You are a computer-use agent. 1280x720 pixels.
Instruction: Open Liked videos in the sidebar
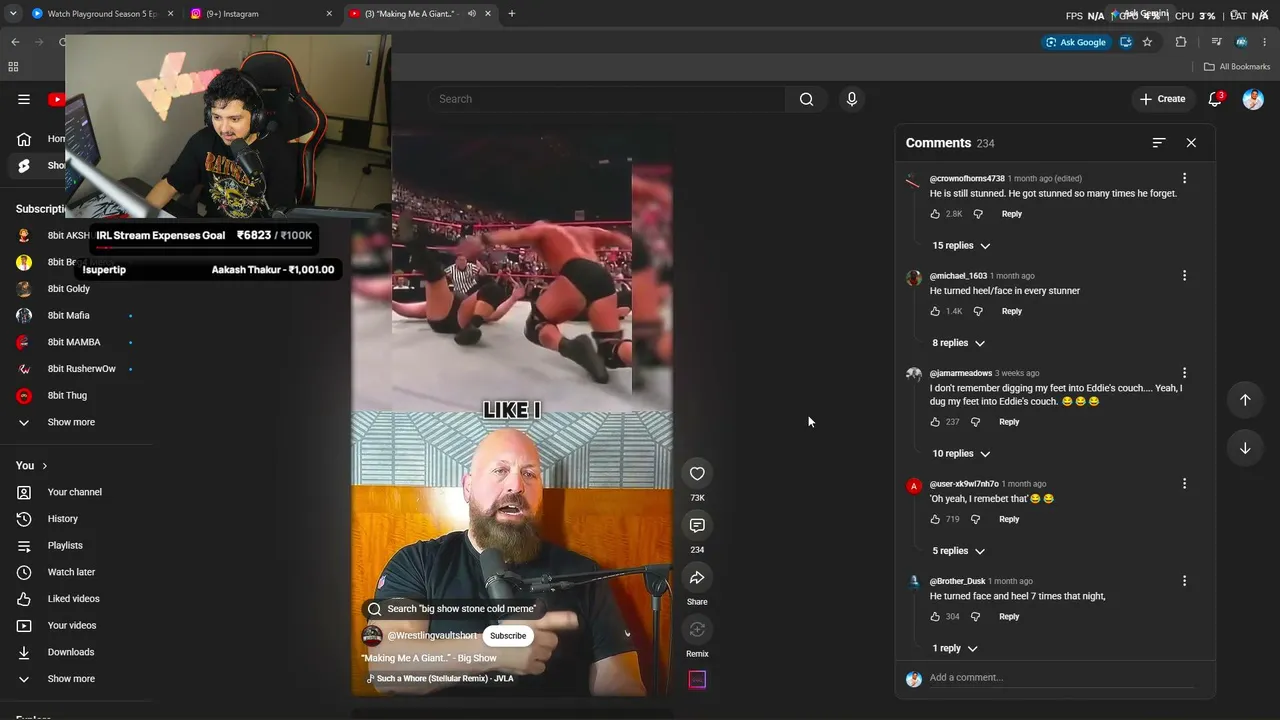point(76,599)
